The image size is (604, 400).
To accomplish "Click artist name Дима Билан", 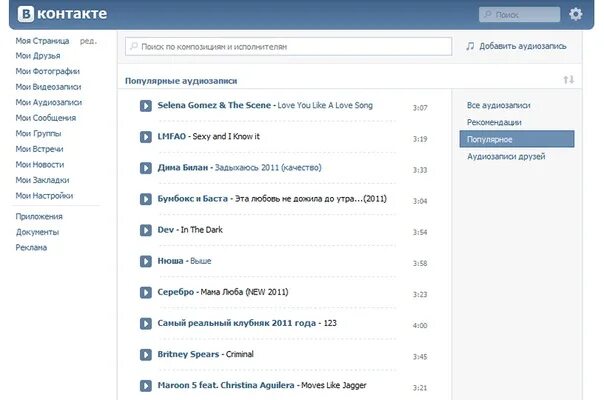I will tap(183, 168).
